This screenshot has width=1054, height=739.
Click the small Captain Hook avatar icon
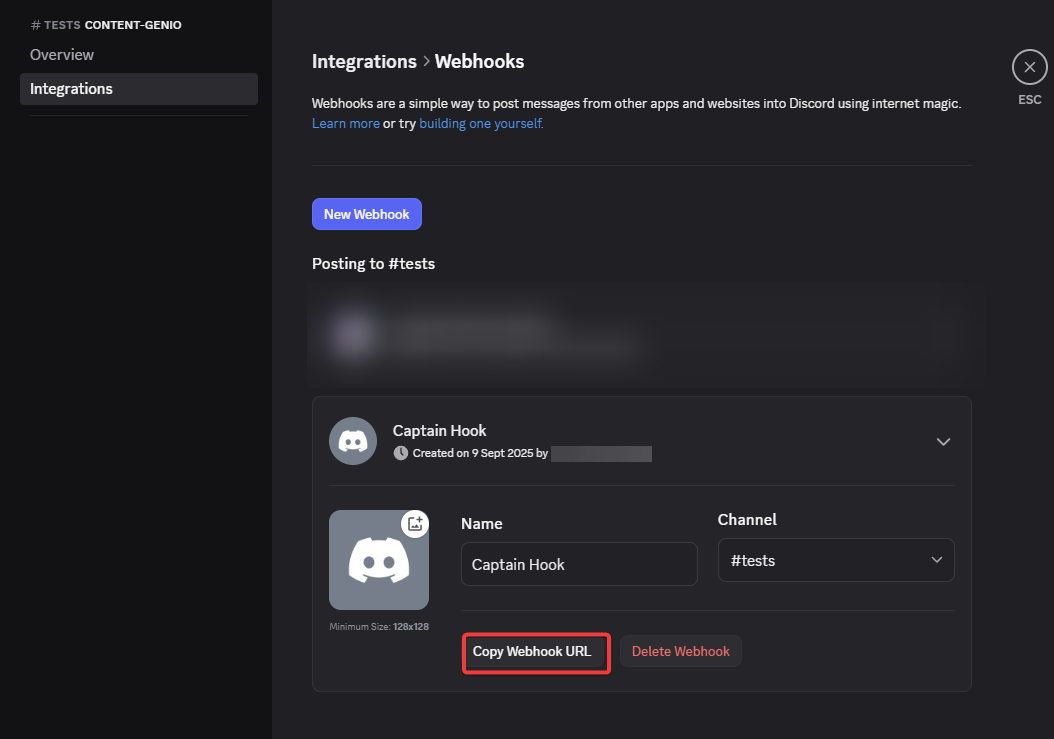[x=353, y=441]
